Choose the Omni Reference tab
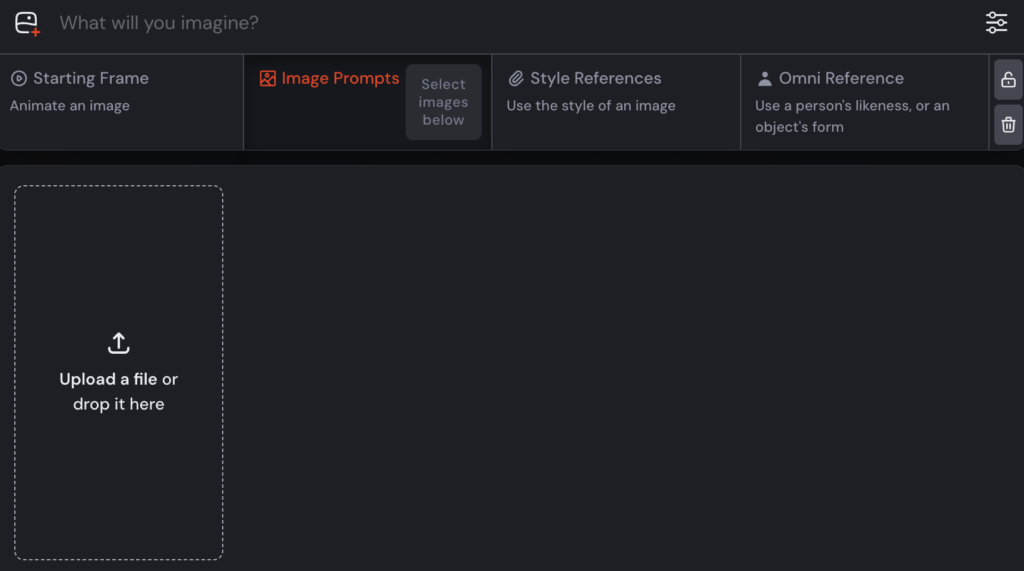 tap(841, 78)
